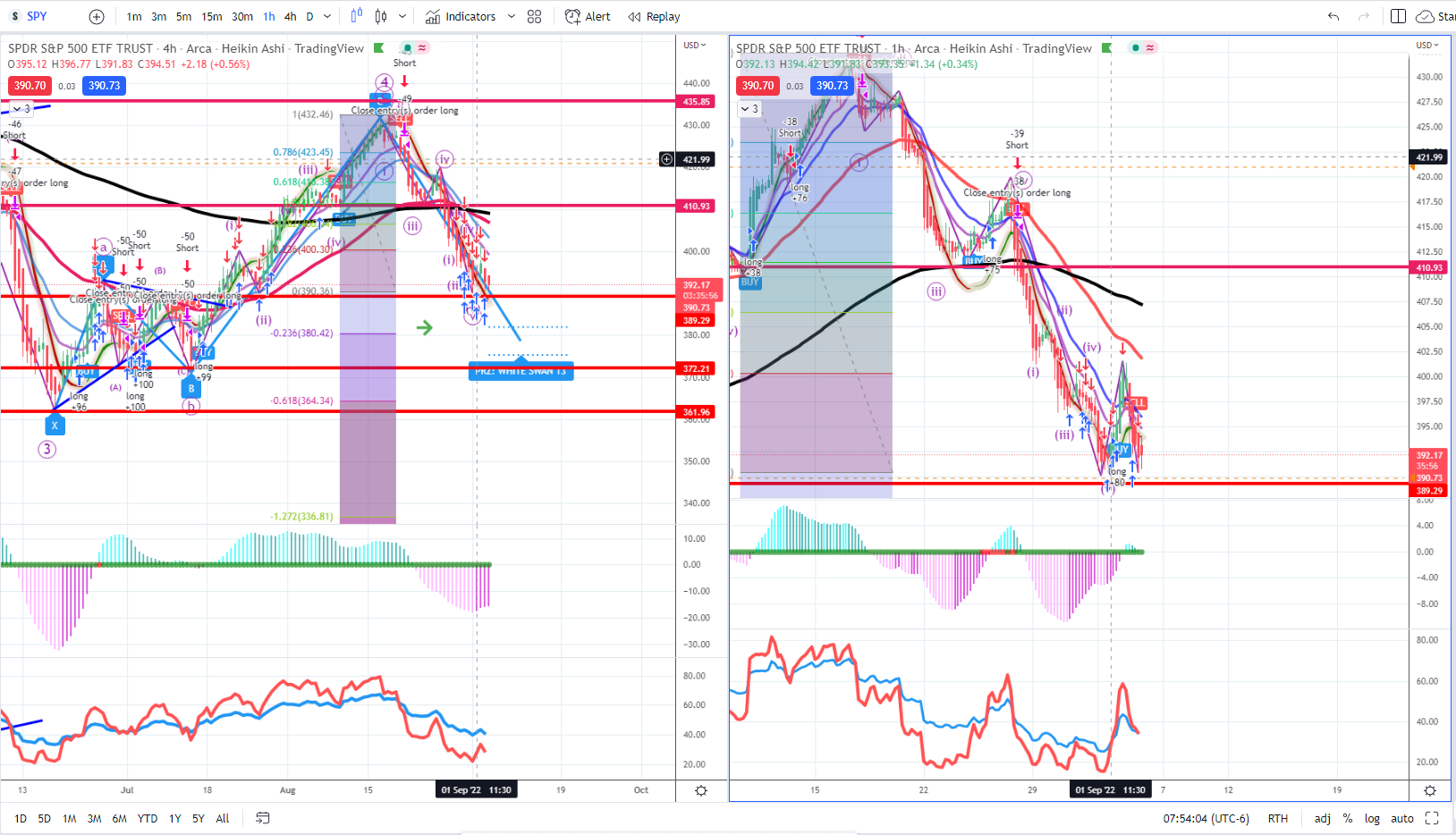Open the USD currency dropdown on 4h chart
The image size is (1456, 835).
(x=695, y=45)
